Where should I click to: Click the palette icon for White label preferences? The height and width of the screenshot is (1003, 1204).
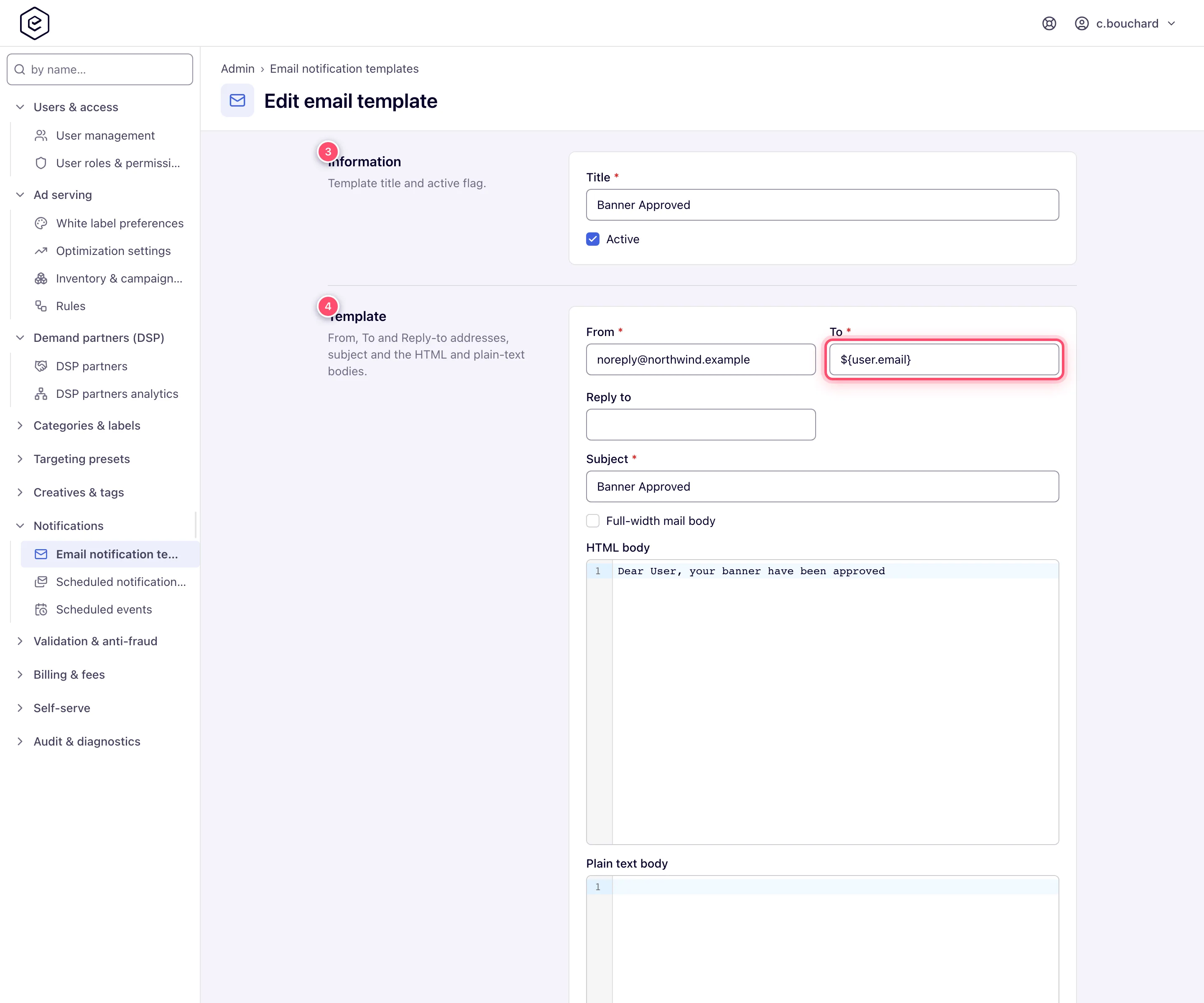[x=41, y=223]
